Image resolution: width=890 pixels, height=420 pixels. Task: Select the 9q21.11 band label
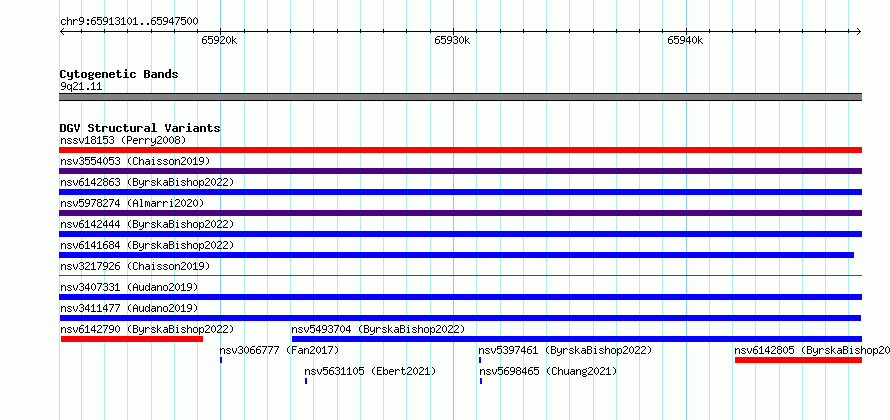[81, 87]
